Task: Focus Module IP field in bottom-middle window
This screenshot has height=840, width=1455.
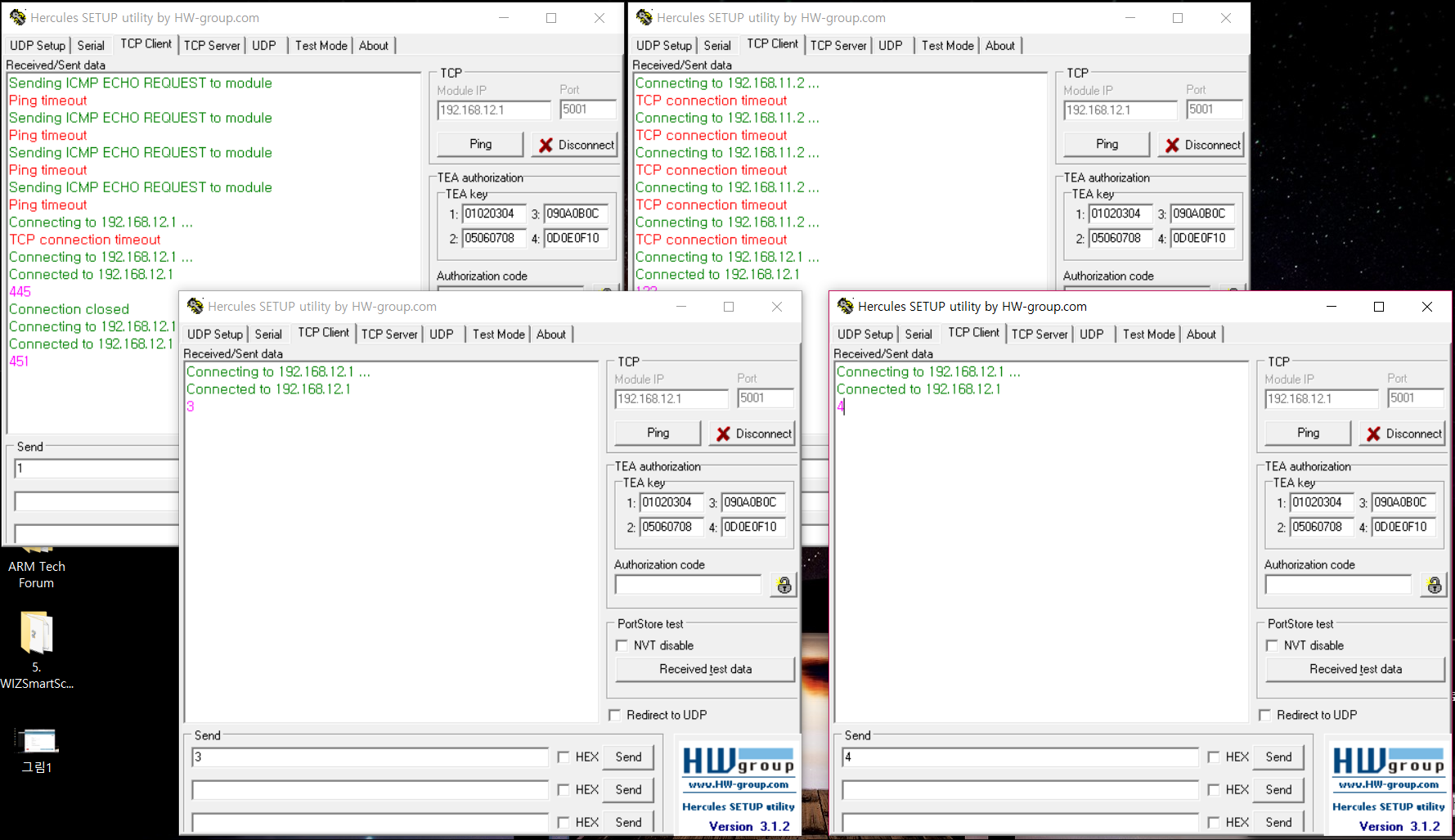Action: tap(671, 399)
